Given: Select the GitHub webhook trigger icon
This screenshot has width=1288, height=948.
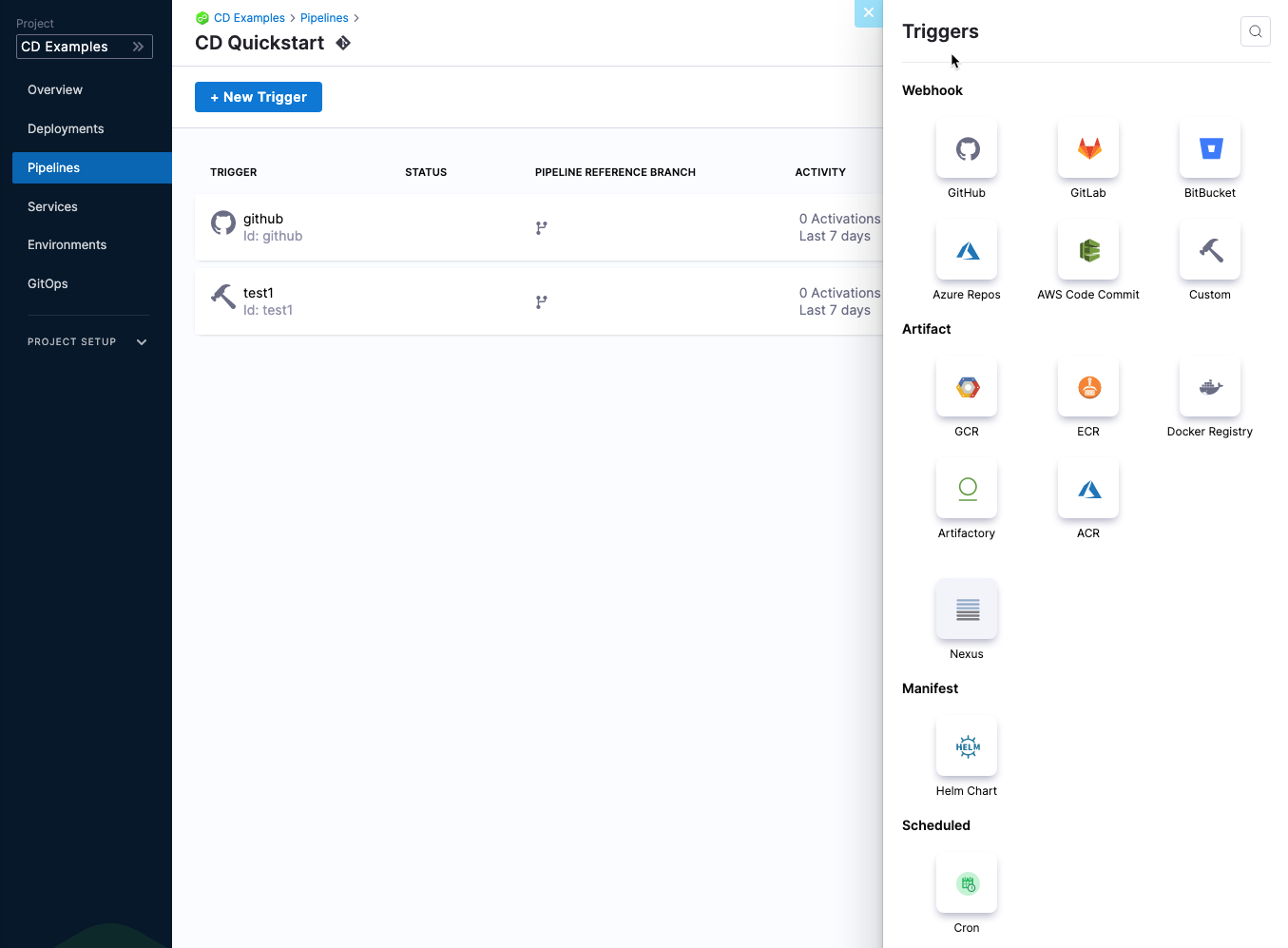Looking at the screenshot, I should tap(966, 149).
